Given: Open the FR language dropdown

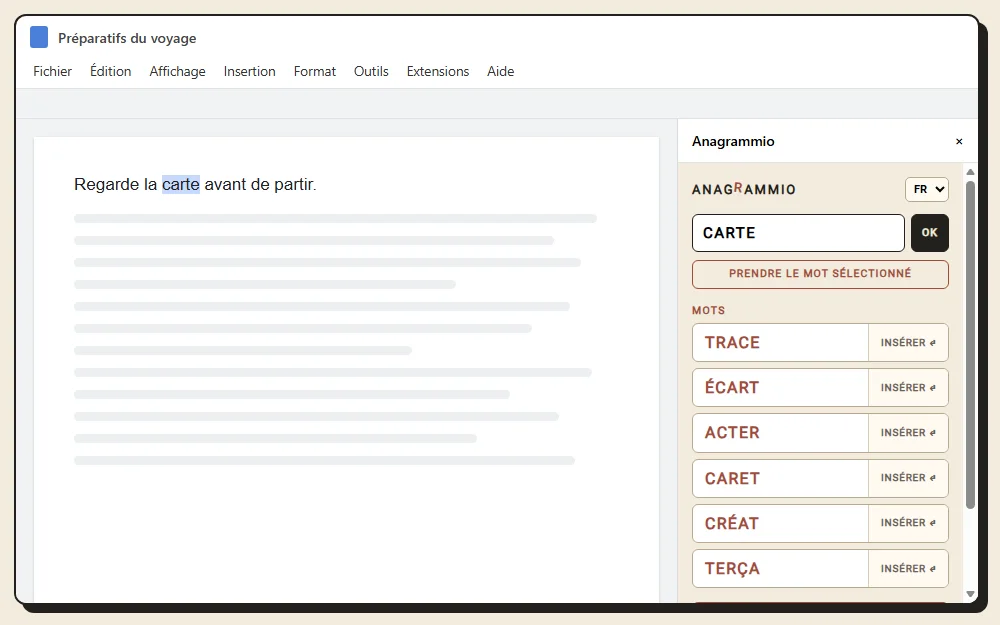Looking at the screenshot, I should (x=927, y=189).
